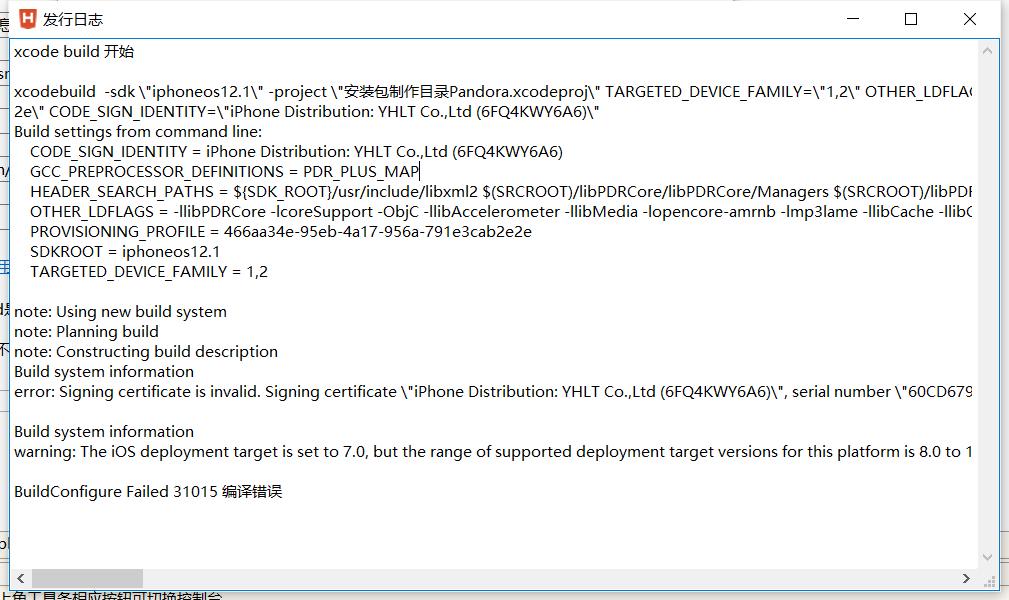Click 'note: Using new build system'
Image resolution: width=1009 pixels, height=600 pixels.
point(120,312)
